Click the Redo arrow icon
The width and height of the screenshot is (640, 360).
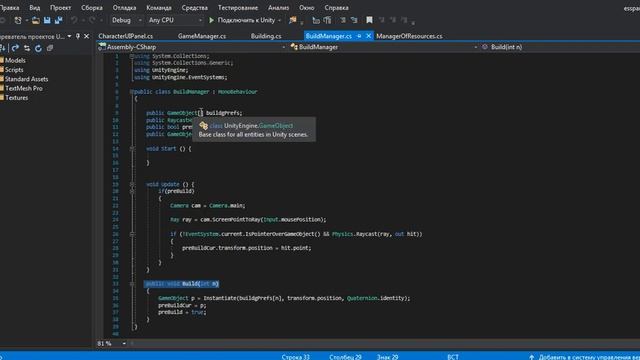[x=92, y=20]
